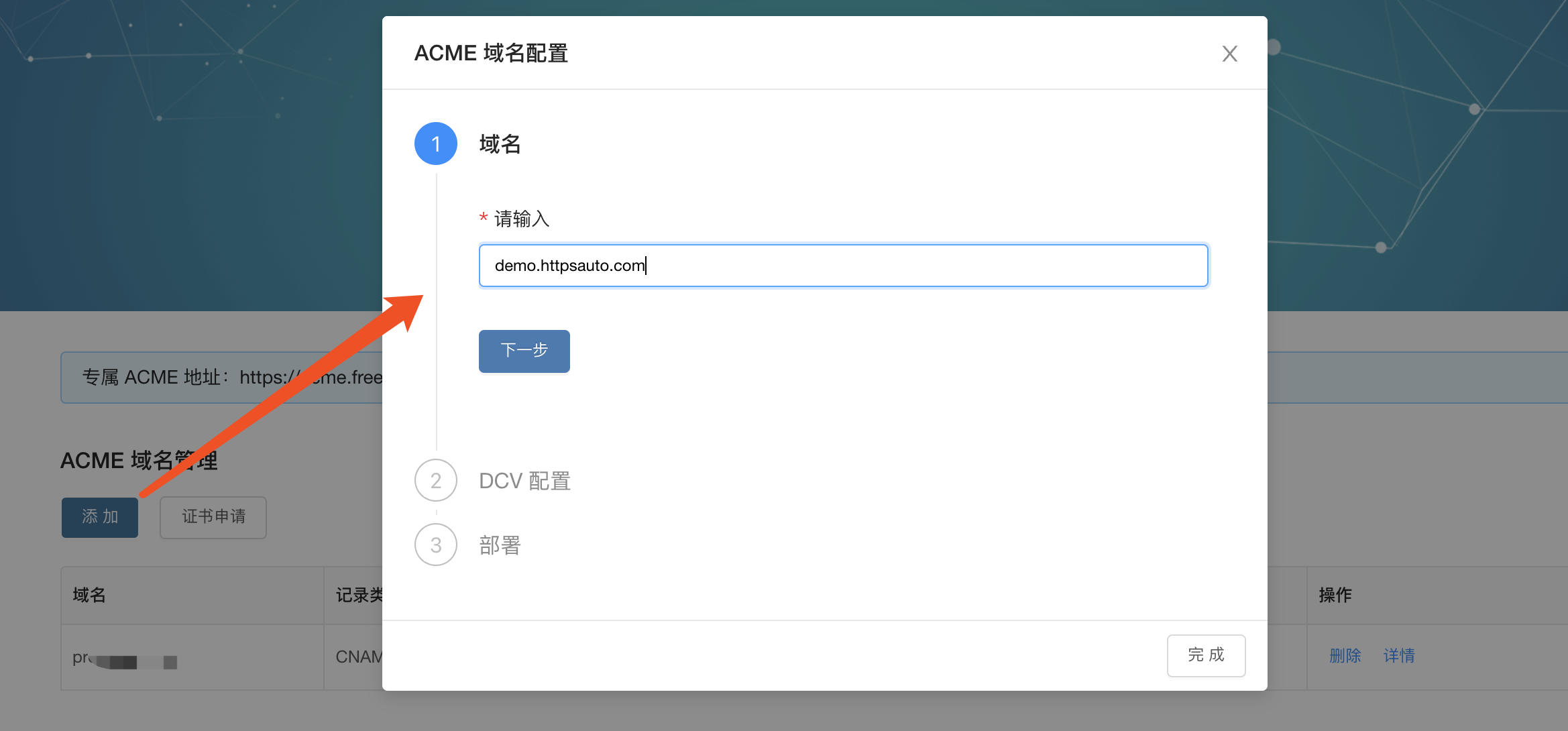Click the CNAME record type cell

click(357, 657)
